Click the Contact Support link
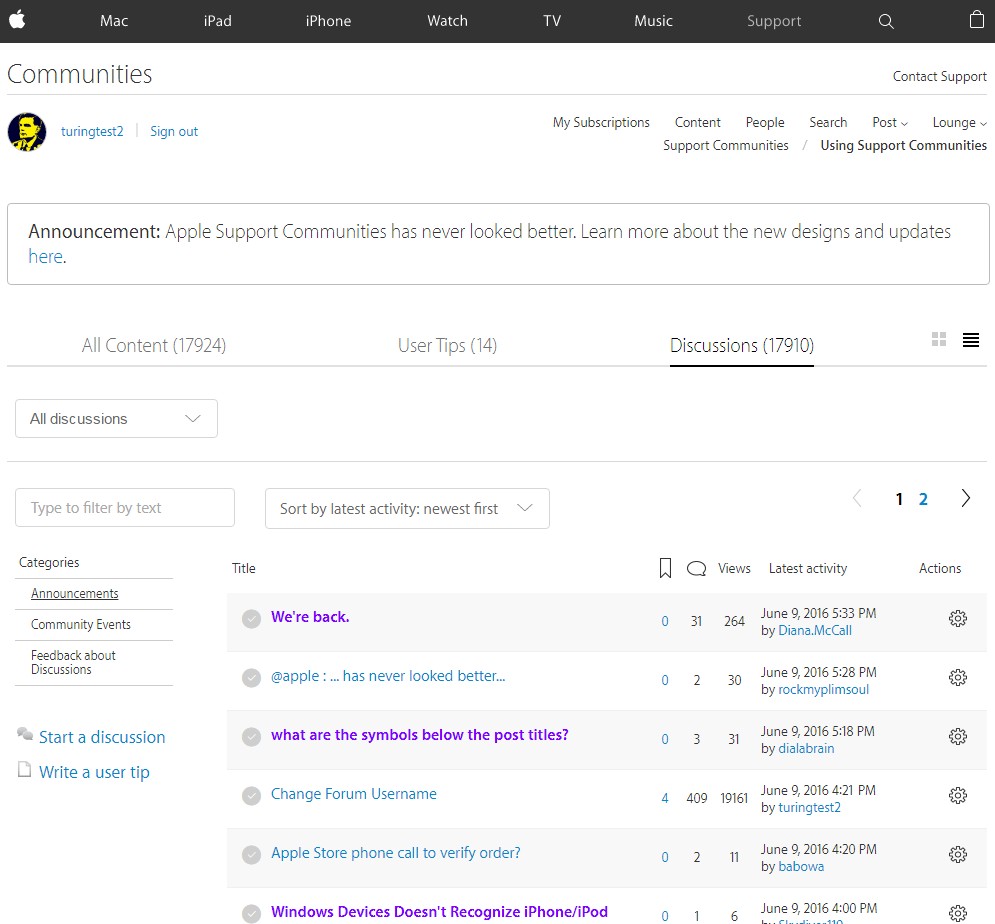This screenshot has width=995, height=924. tap(939, 76)
